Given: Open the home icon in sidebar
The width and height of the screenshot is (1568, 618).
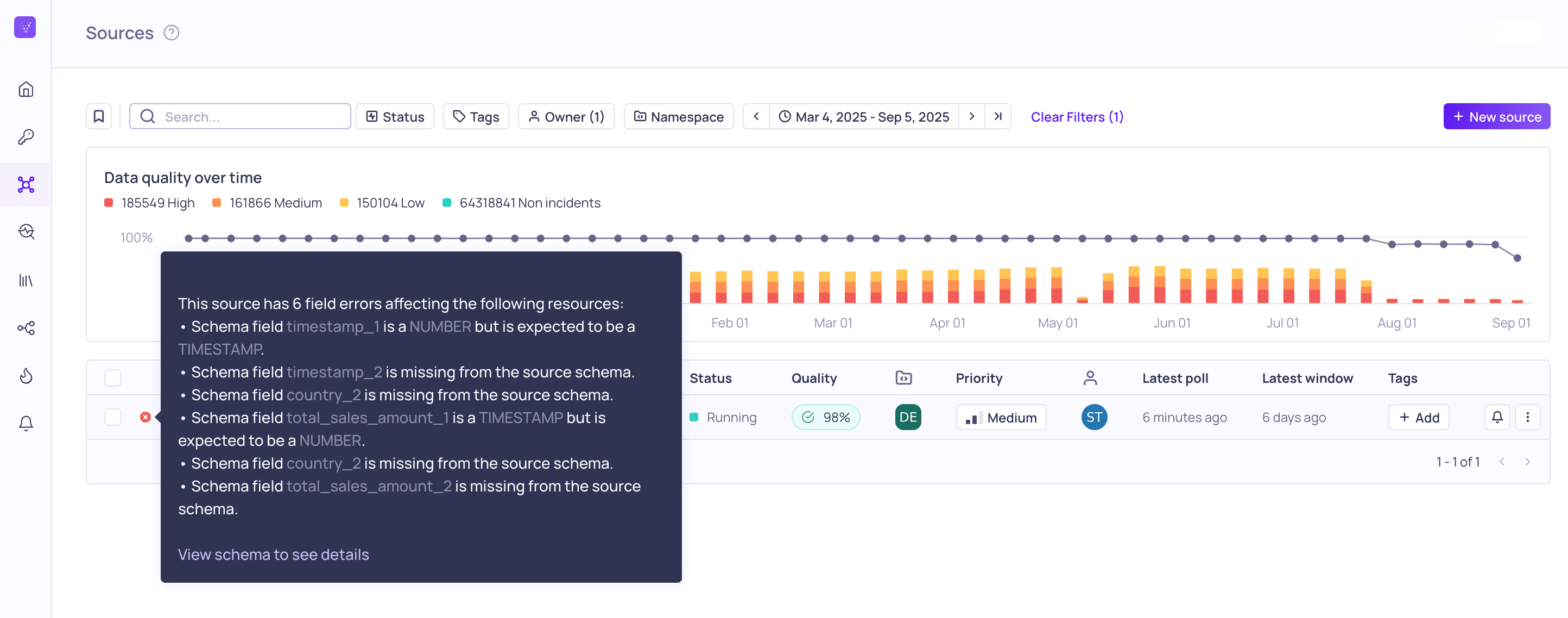Looking at the screenshot, I should 26,90.
